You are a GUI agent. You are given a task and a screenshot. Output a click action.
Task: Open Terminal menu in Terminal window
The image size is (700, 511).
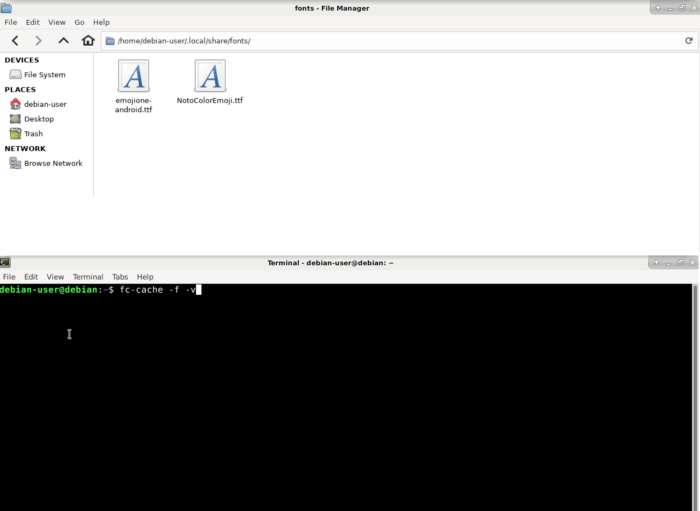pyautogui.click(x=88, y=277)
